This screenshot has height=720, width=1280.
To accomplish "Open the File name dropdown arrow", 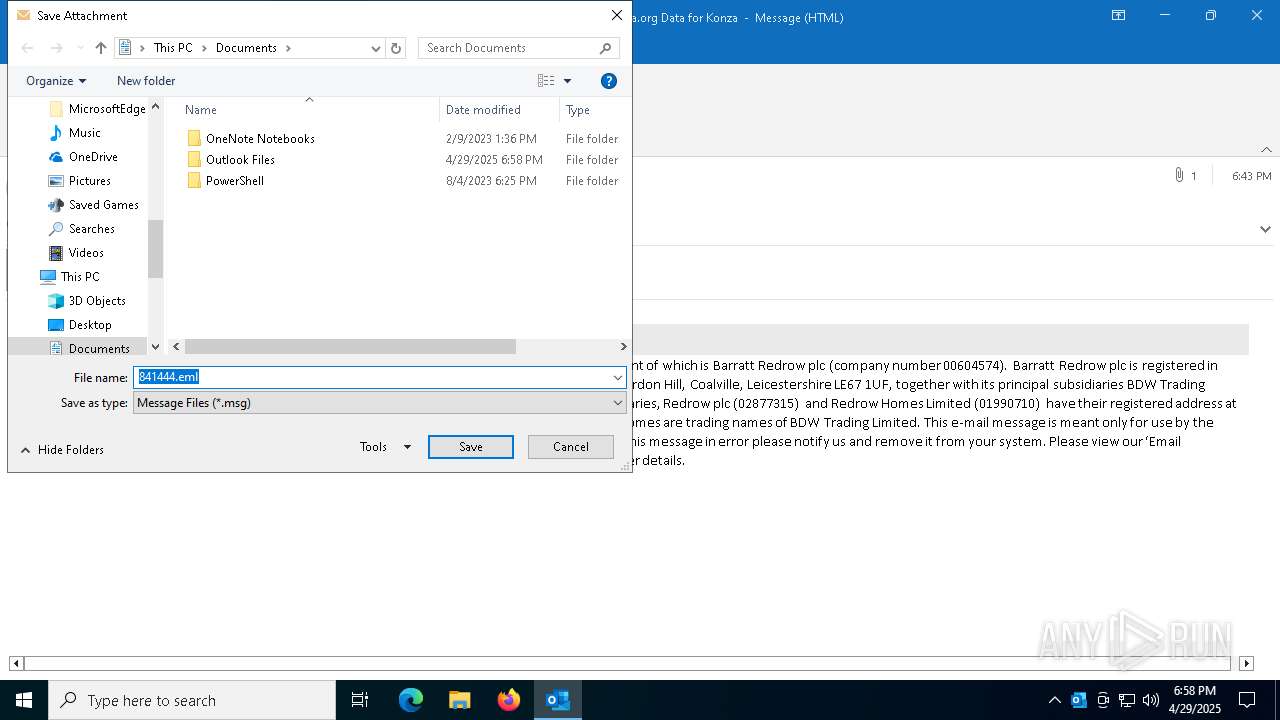I will (x=617, y=377).
